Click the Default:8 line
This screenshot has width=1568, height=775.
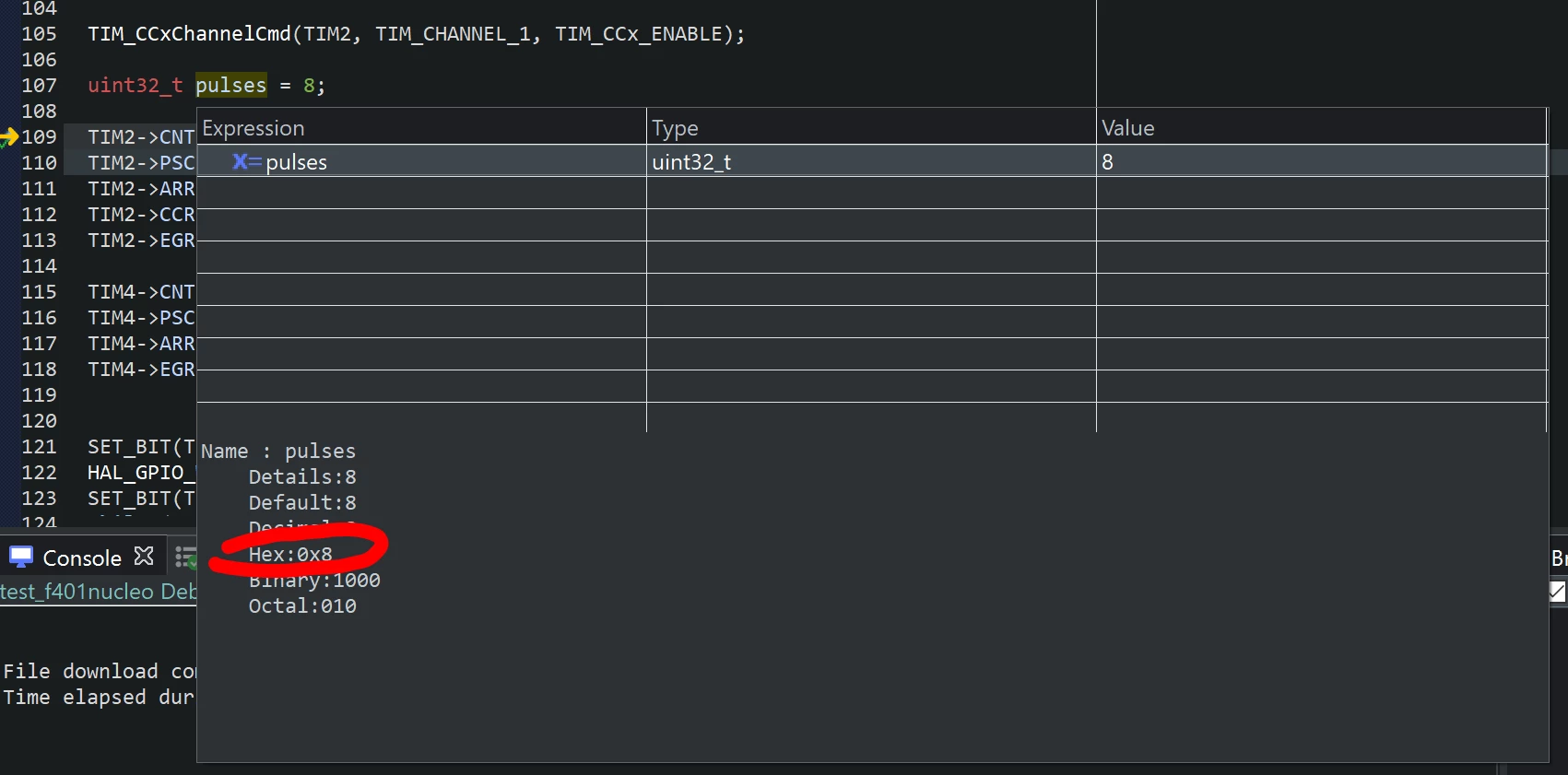coord(302,503)
